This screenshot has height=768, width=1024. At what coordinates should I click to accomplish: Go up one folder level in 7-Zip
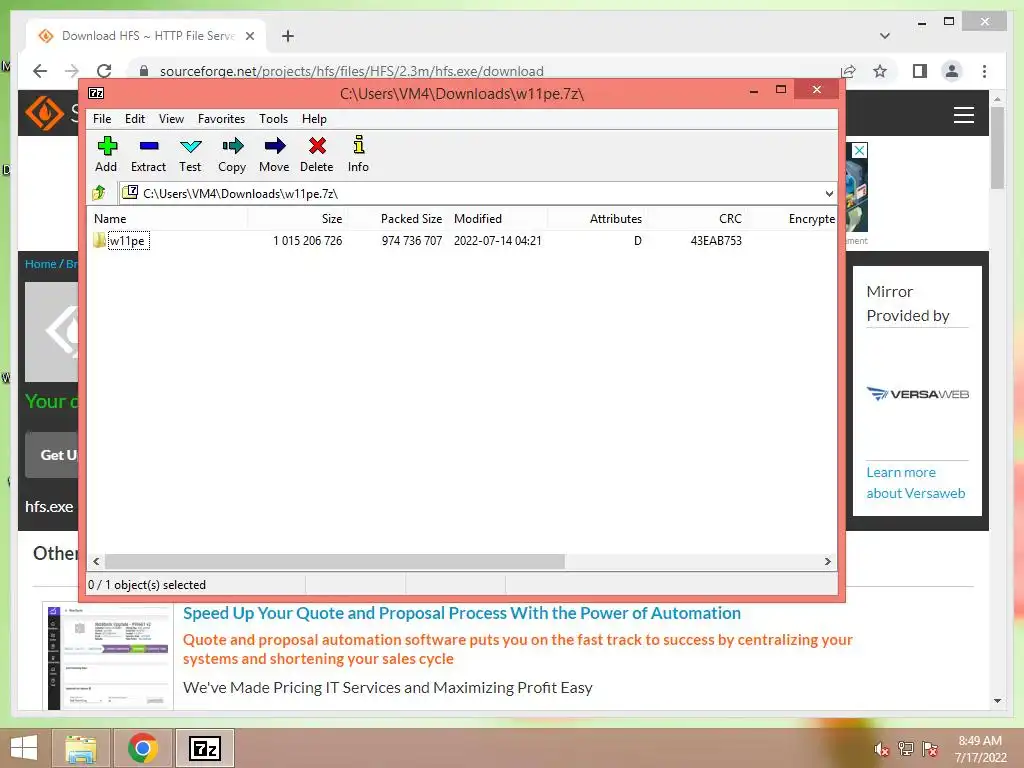pyautogui.click(x=99, y=193)
